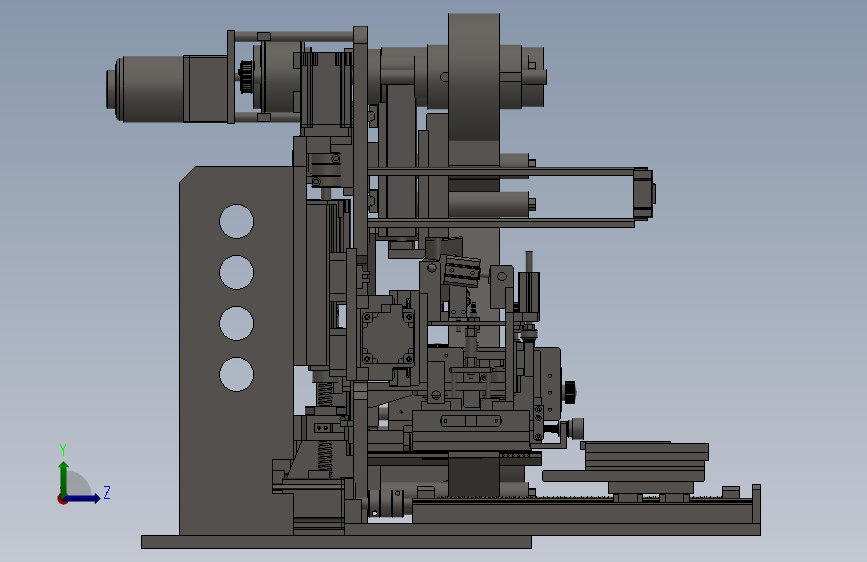Select the end block joining the horizontal rods
The width and height of the screenshot is (867, 562).
[x=644, y=194]
